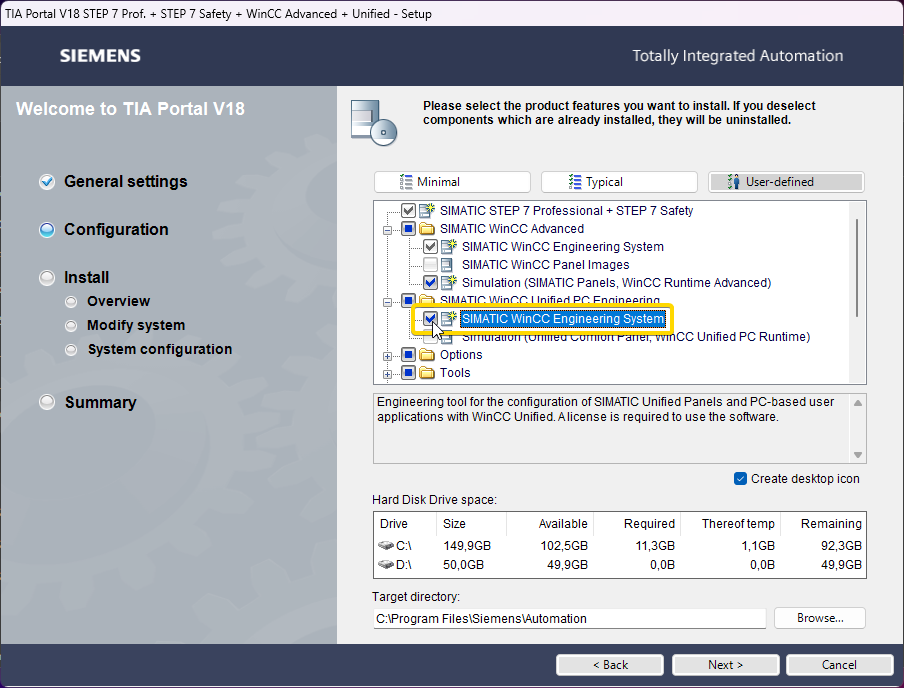
Task: Open the Modify system sub-step
Action: point(136,325)
